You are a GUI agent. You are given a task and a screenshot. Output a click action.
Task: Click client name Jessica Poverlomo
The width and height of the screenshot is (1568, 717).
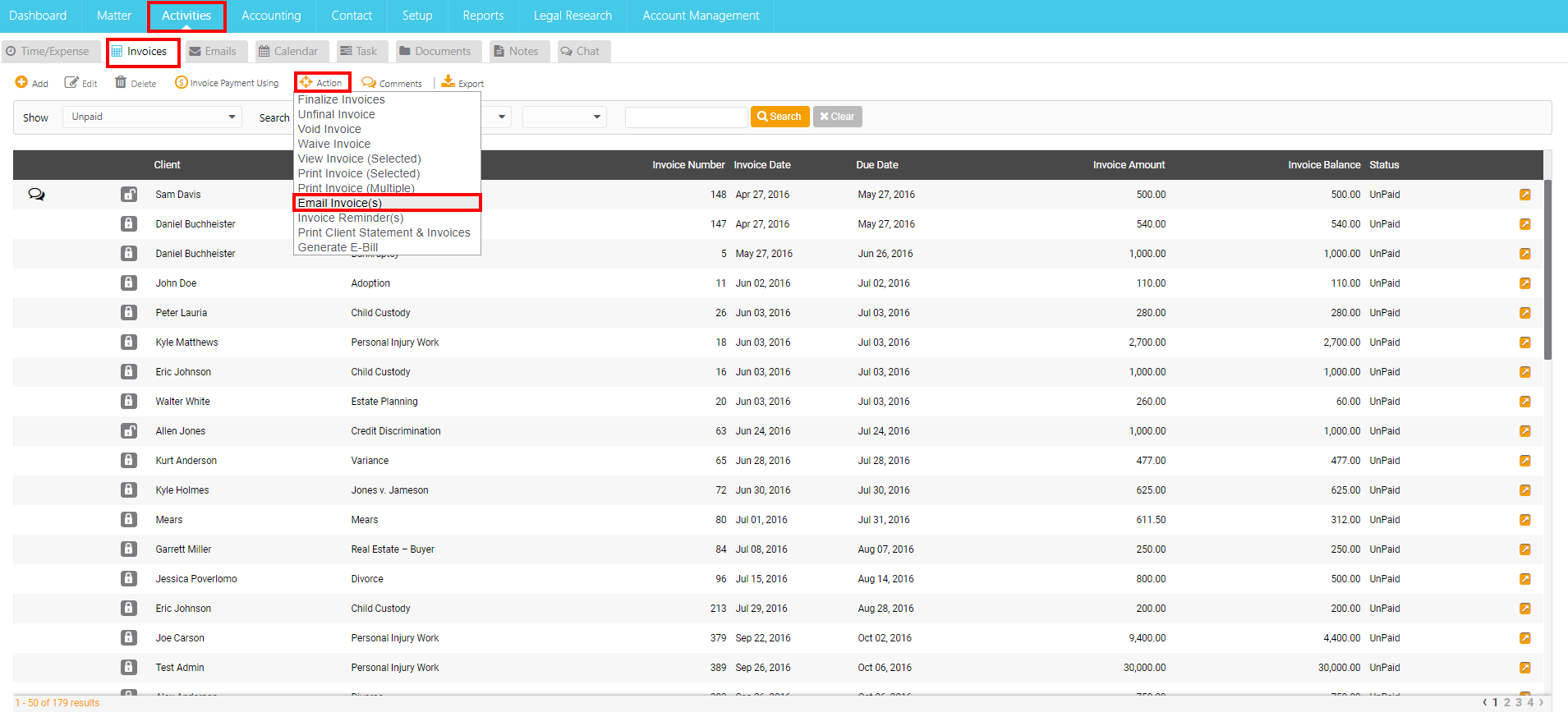coord(196,579)
